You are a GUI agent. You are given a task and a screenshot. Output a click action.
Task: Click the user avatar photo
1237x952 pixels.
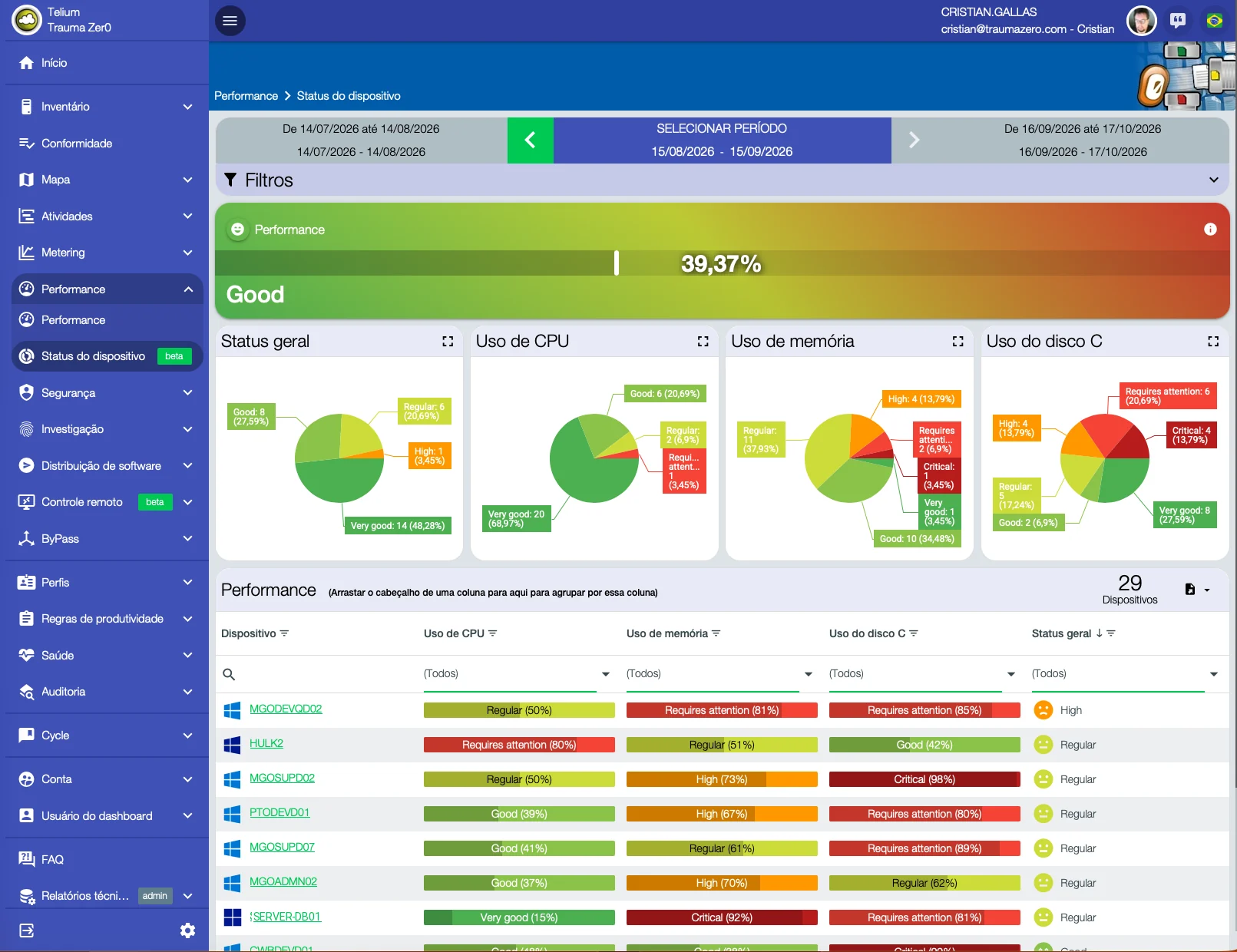[x=1141, y=21]
